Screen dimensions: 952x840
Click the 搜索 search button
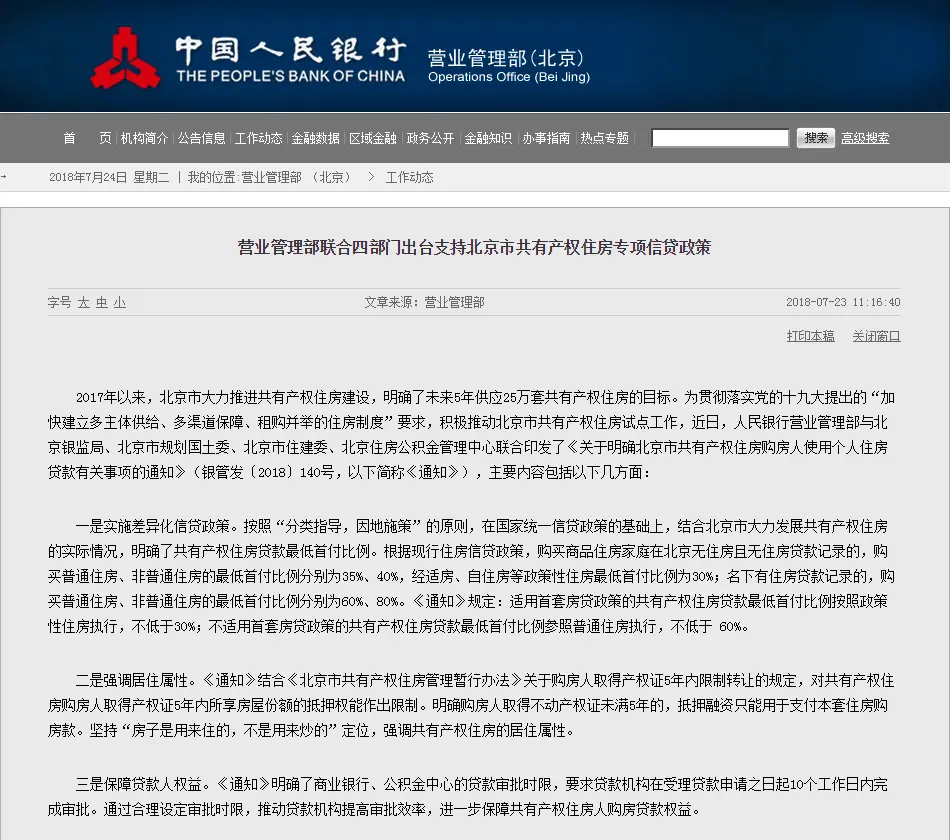(816, 138)
